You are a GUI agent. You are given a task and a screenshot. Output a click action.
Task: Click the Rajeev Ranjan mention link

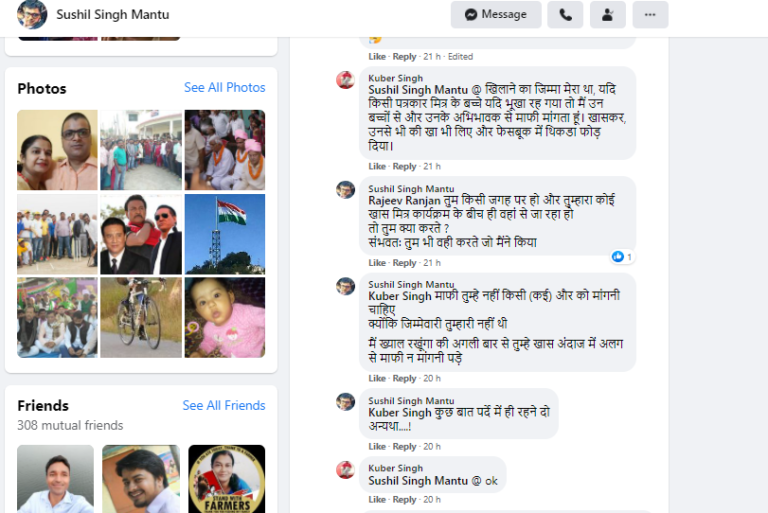pyautogui.click(x=405, y=201)
